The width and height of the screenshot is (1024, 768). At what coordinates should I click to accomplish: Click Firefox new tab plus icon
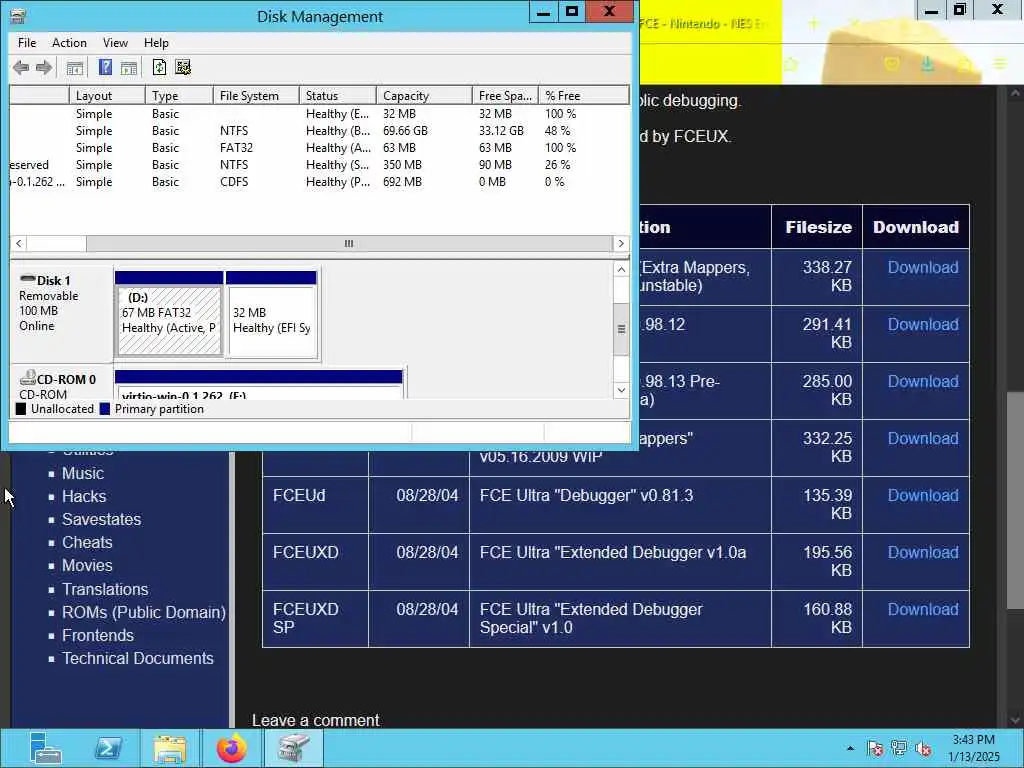813,24
